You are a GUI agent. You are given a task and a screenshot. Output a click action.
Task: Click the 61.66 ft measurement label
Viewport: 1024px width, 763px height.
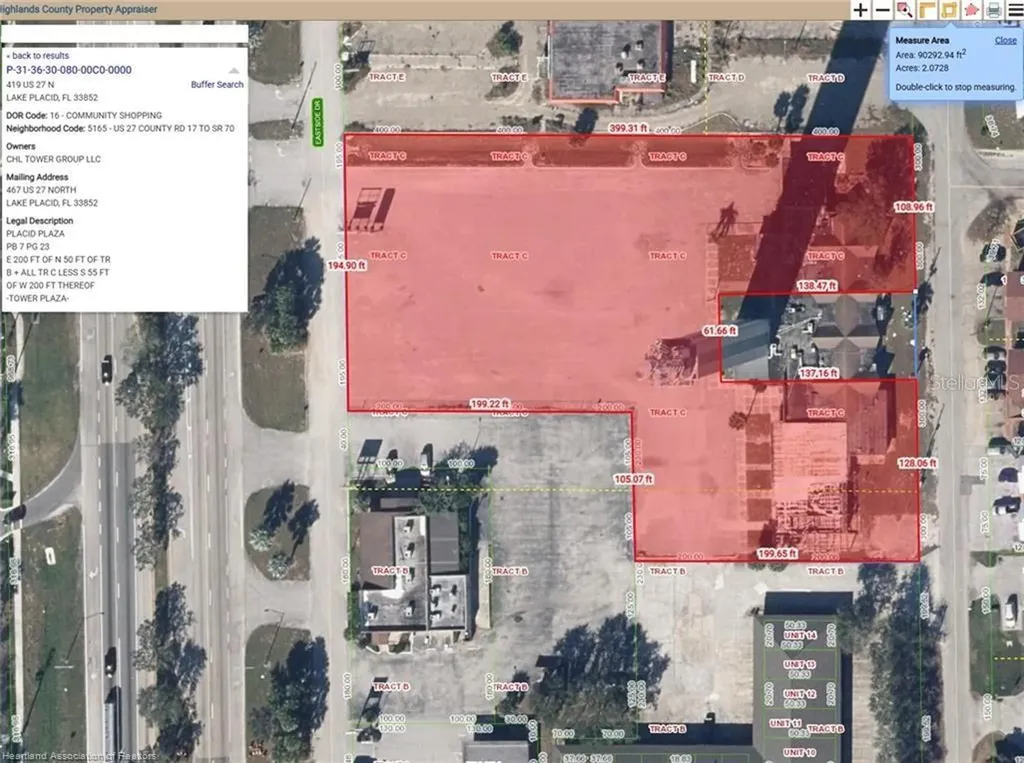pyautogui.click(x=718, y=330)
